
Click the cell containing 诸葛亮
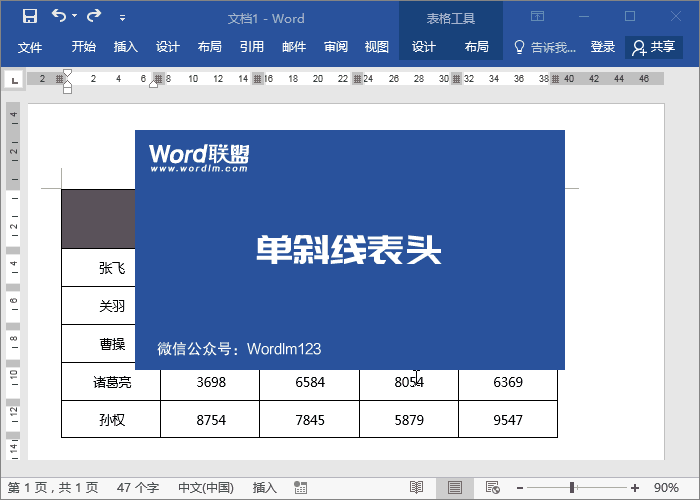(x=111, y=382)
